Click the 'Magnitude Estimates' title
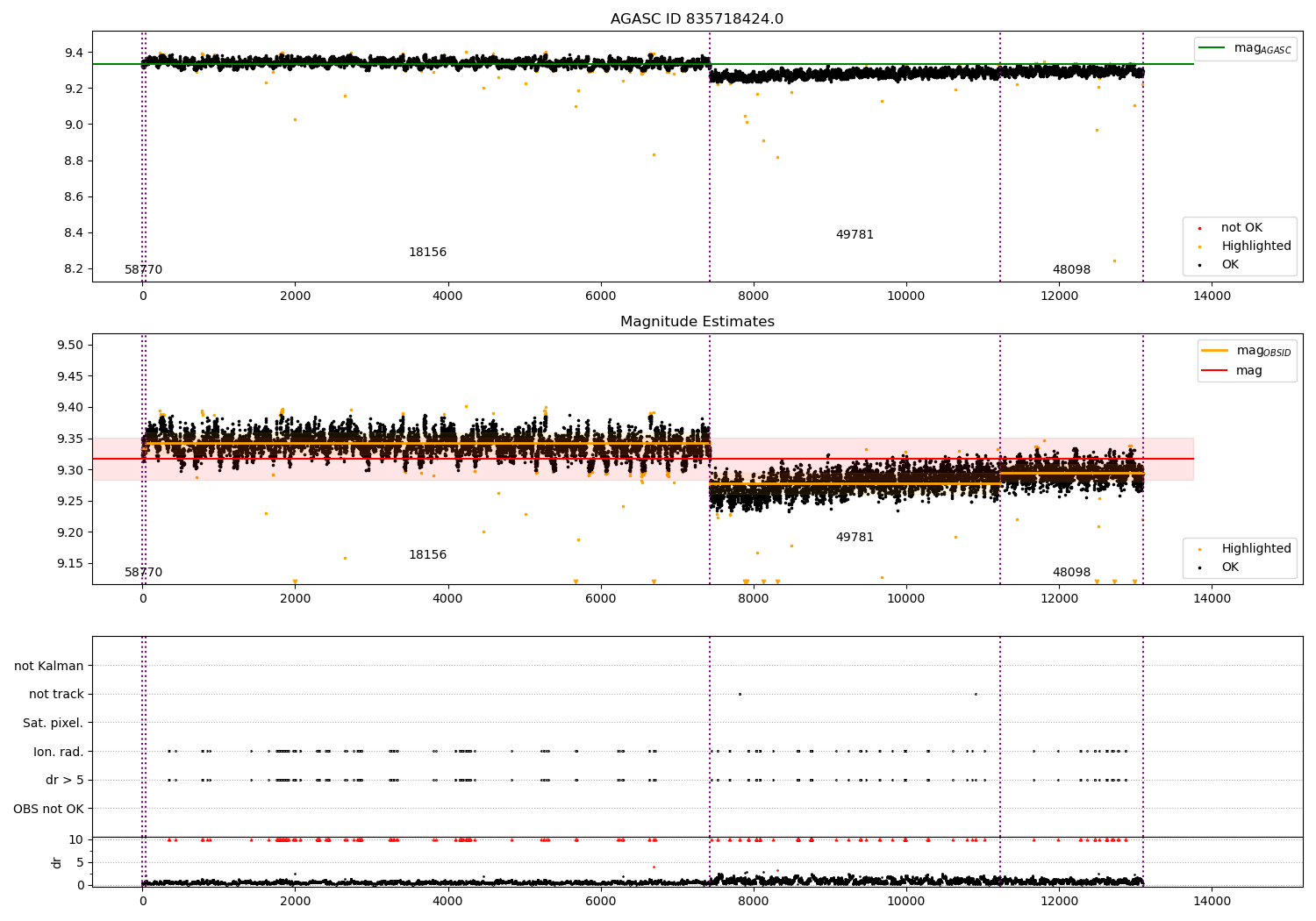 pos(697,322)
